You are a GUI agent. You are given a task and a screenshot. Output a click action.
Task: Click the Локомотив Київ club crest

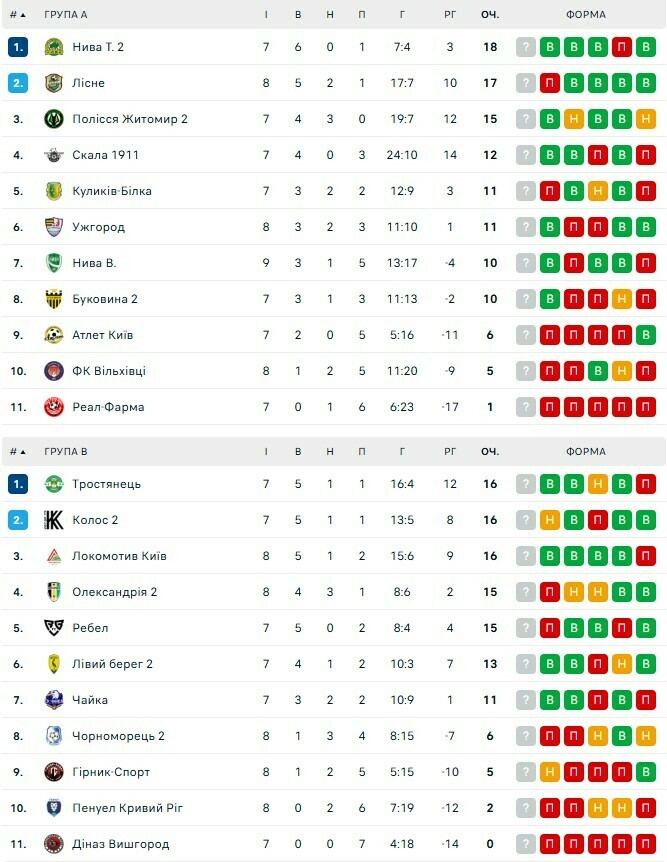pyautogui.click(x=54, y=556)
